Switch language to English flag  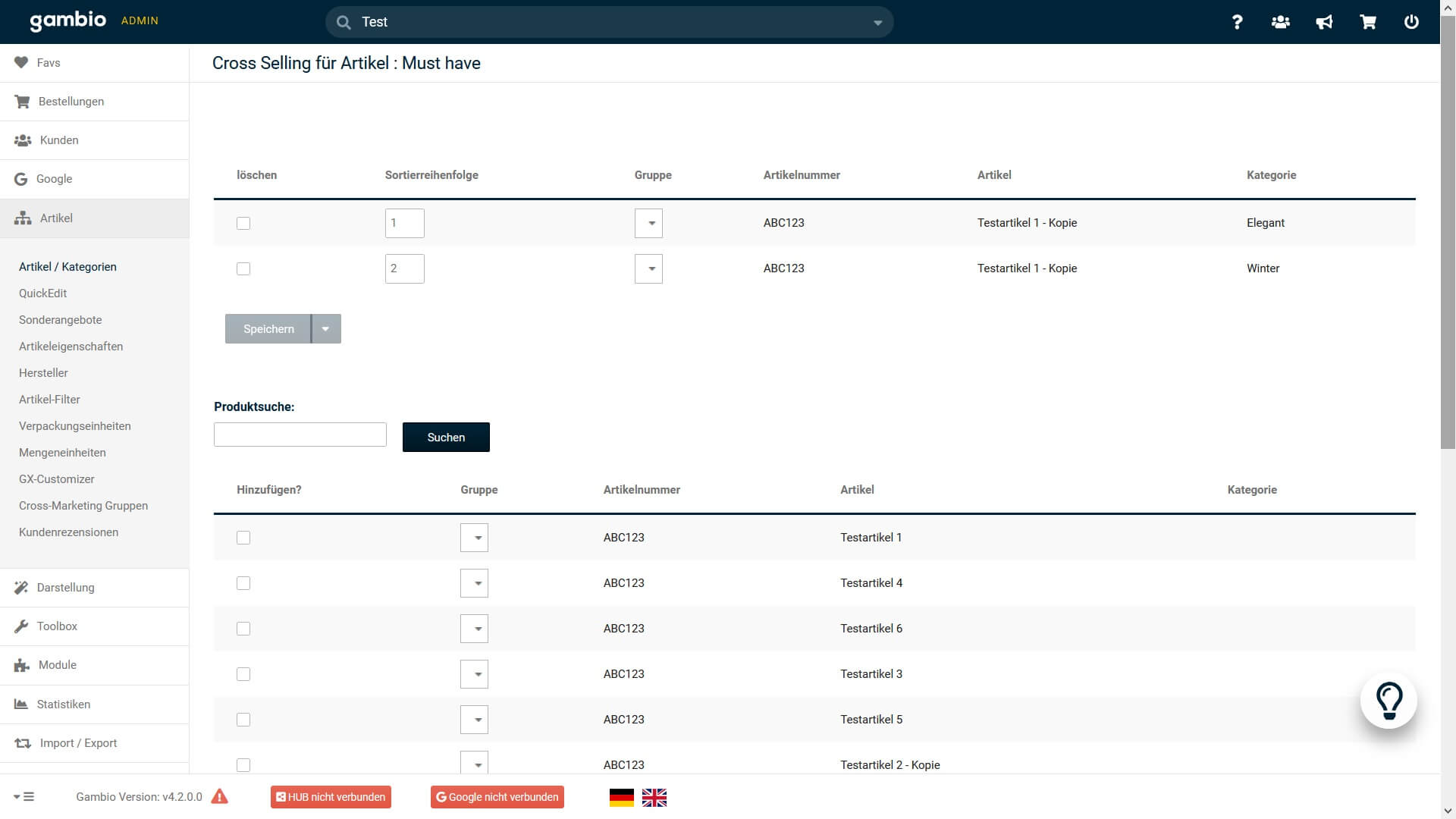tap(654, 798)
